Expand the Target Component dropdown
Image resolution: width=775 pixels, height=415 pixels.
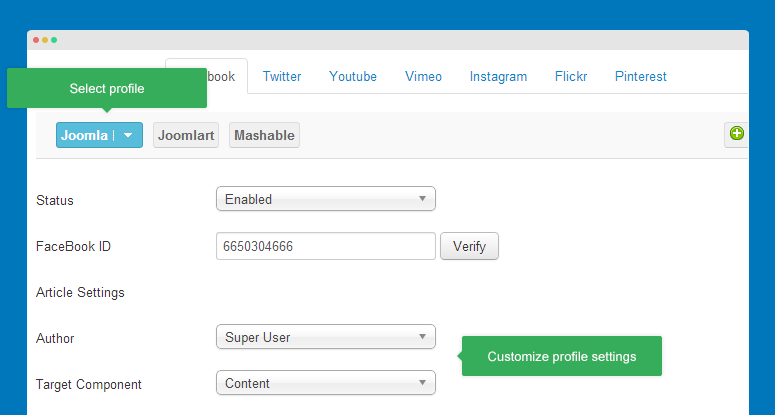(x=325, y=383)
